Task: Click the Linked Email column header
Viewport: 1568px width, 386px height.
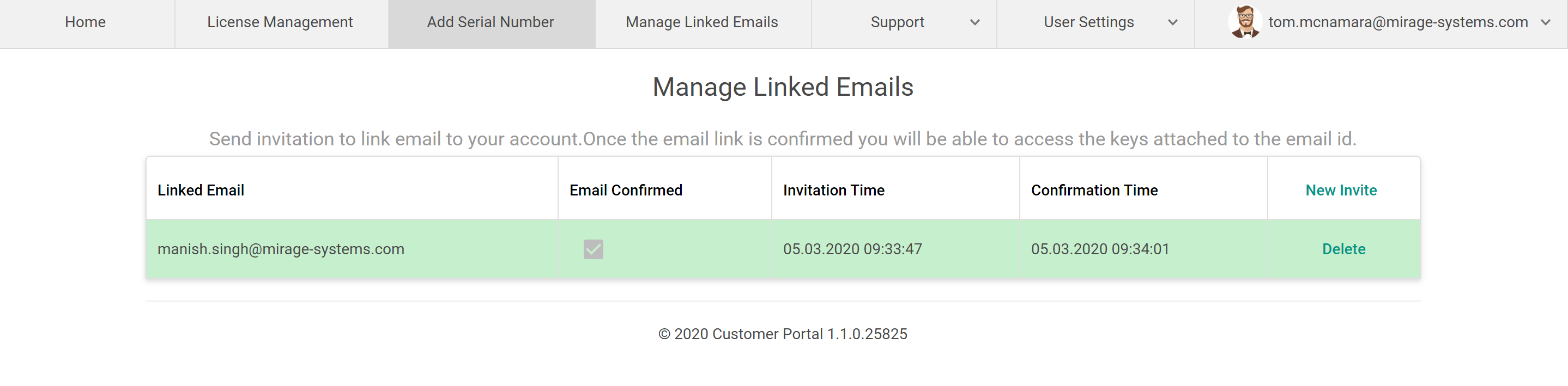Action: (x=201, y=190)
